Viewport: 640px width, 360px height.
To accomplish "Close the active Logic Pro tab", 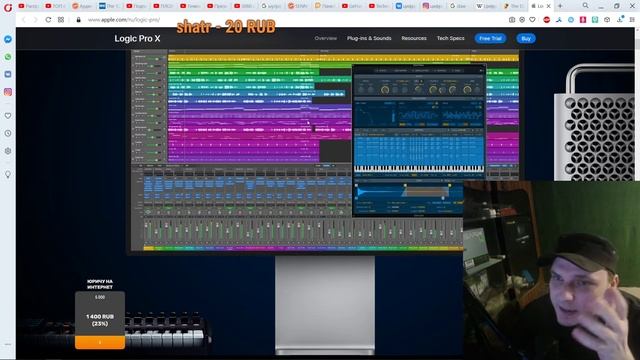I will 549,6.
